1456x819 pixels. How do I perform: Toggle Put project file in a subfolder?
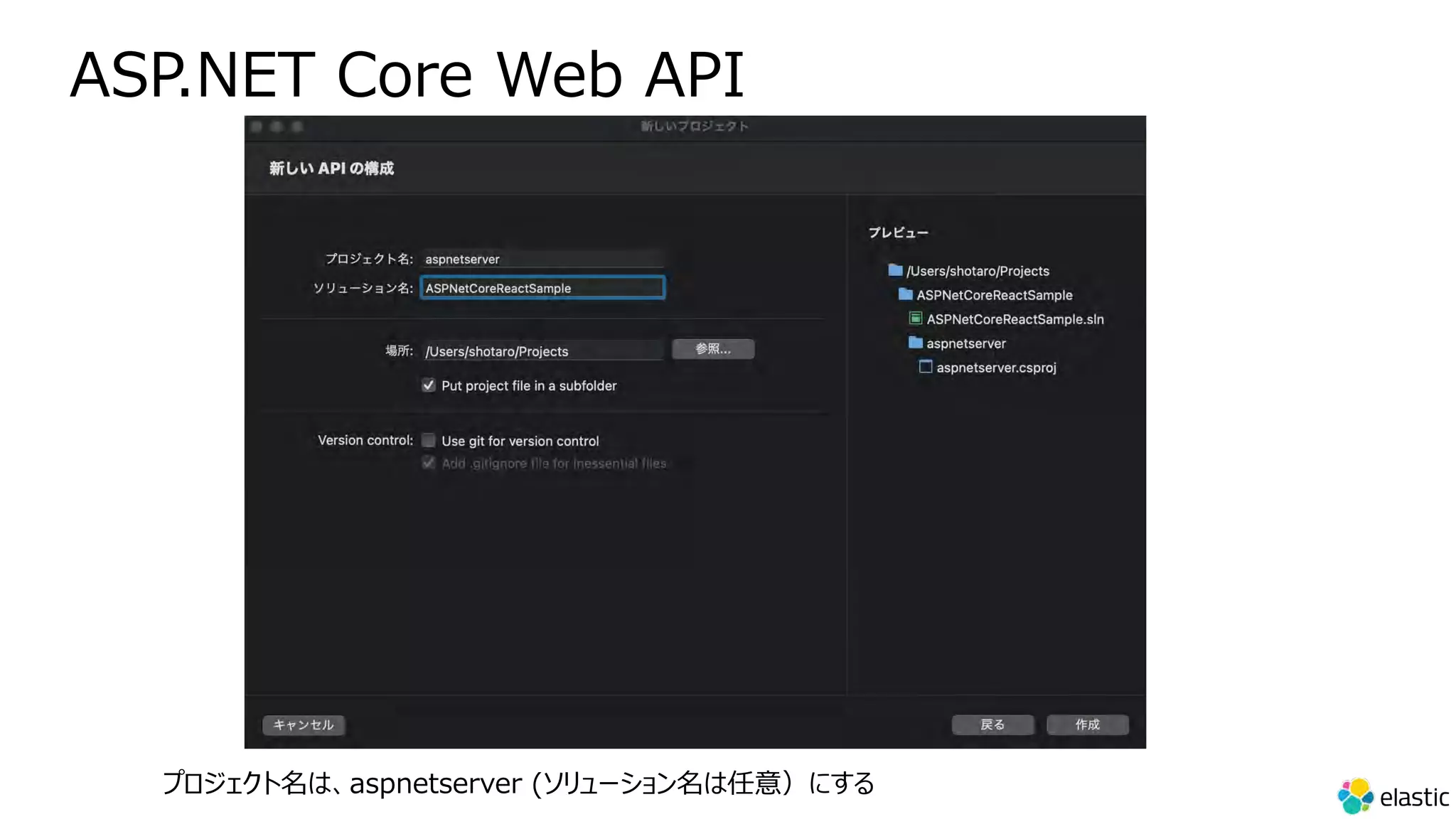pyautogui.click(x=429, y=385)
